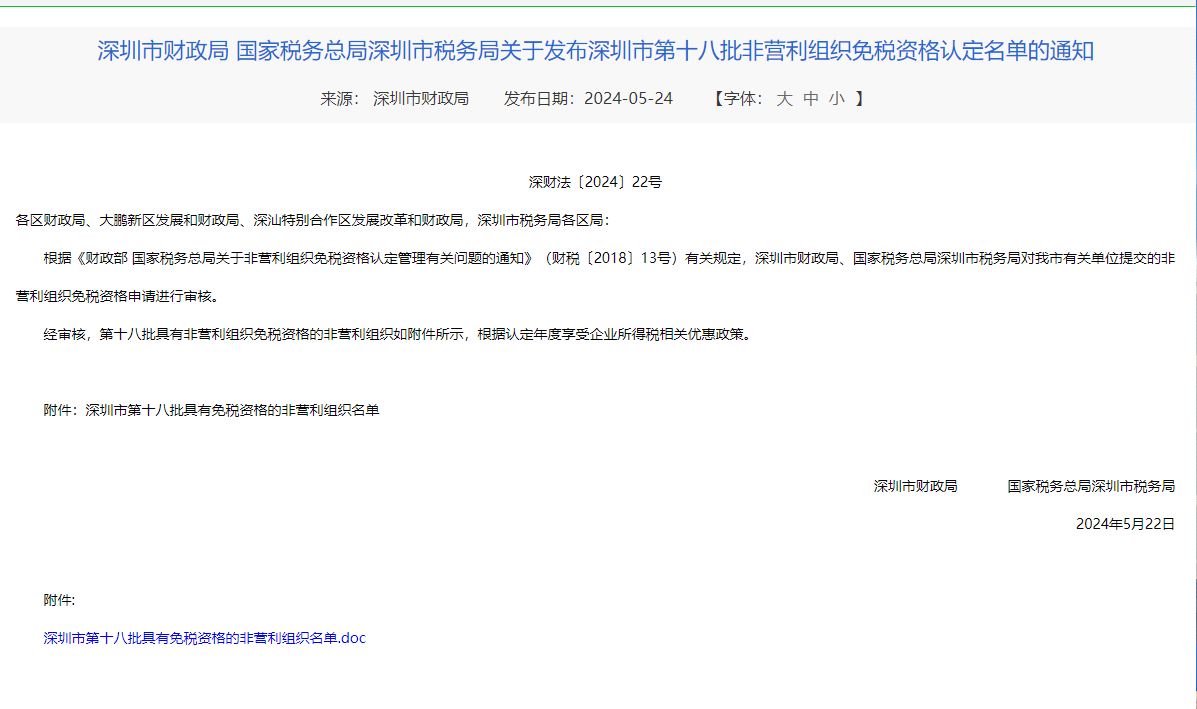Click the paragraph beginning 经审核，第十八批
This screenshot has height=709, width=1197.
pos(400,334)
